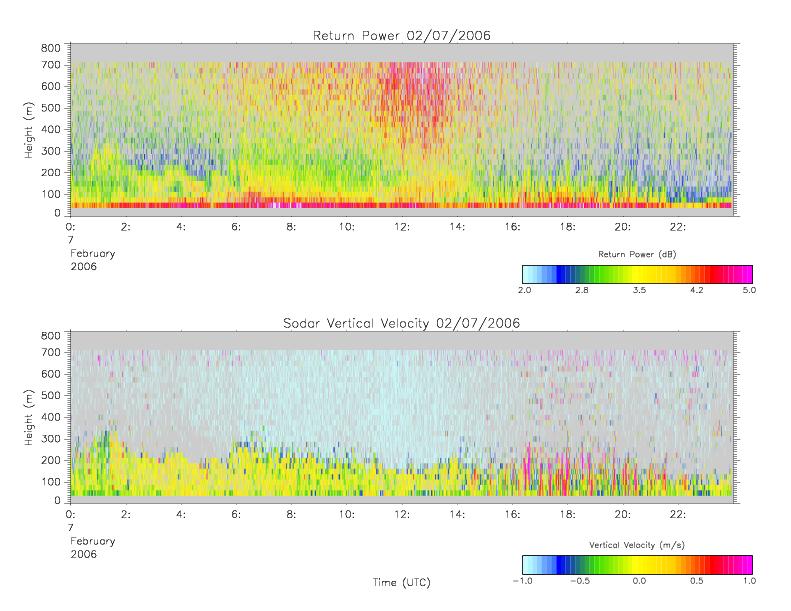Click the 6: time tick under Return Power plot
791x611 pixels.
point(236,227)
